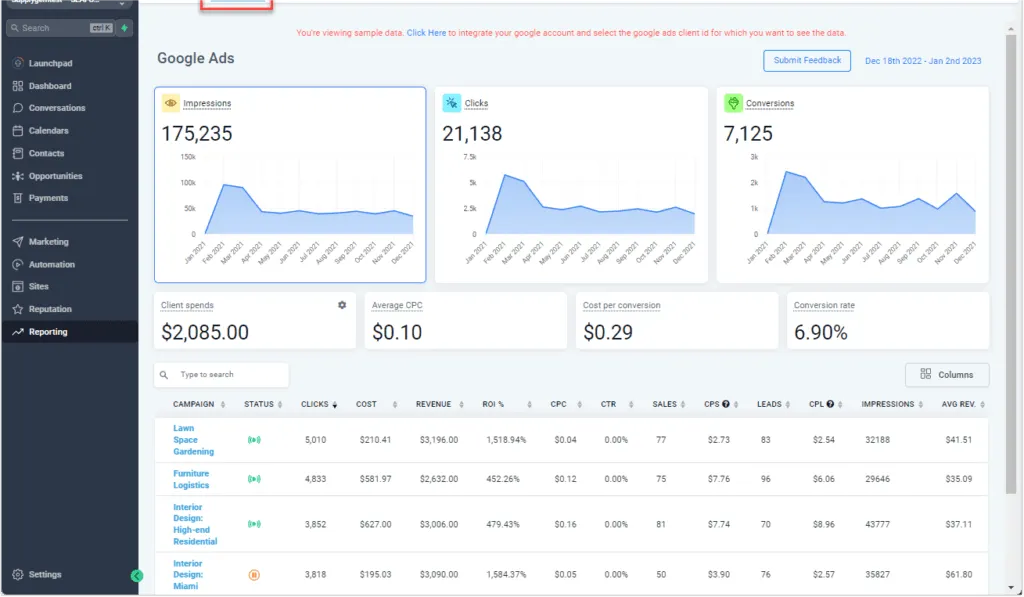Open the Columns selector
Image resolution: width=1024 pixels, height=597 pixels.
(946, 375)
